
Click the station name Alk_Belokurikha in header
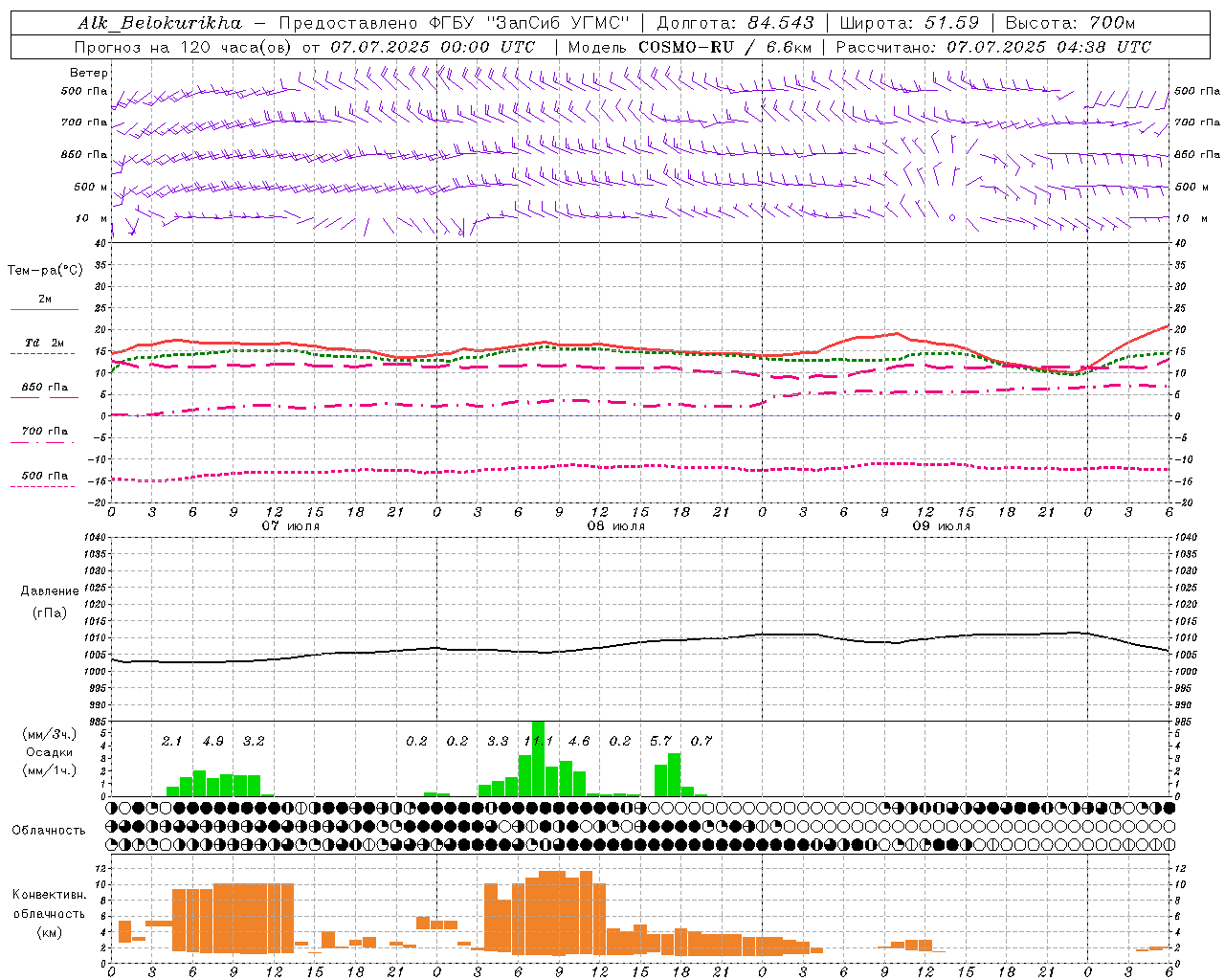pyautogui.click(x=160, y=23)
